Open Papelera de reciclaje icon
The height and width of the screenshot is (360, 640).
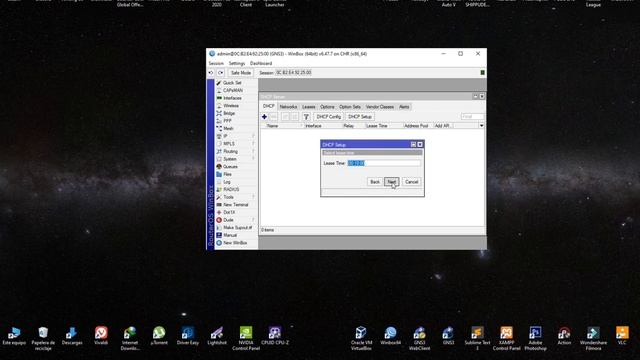coord(43,338)
